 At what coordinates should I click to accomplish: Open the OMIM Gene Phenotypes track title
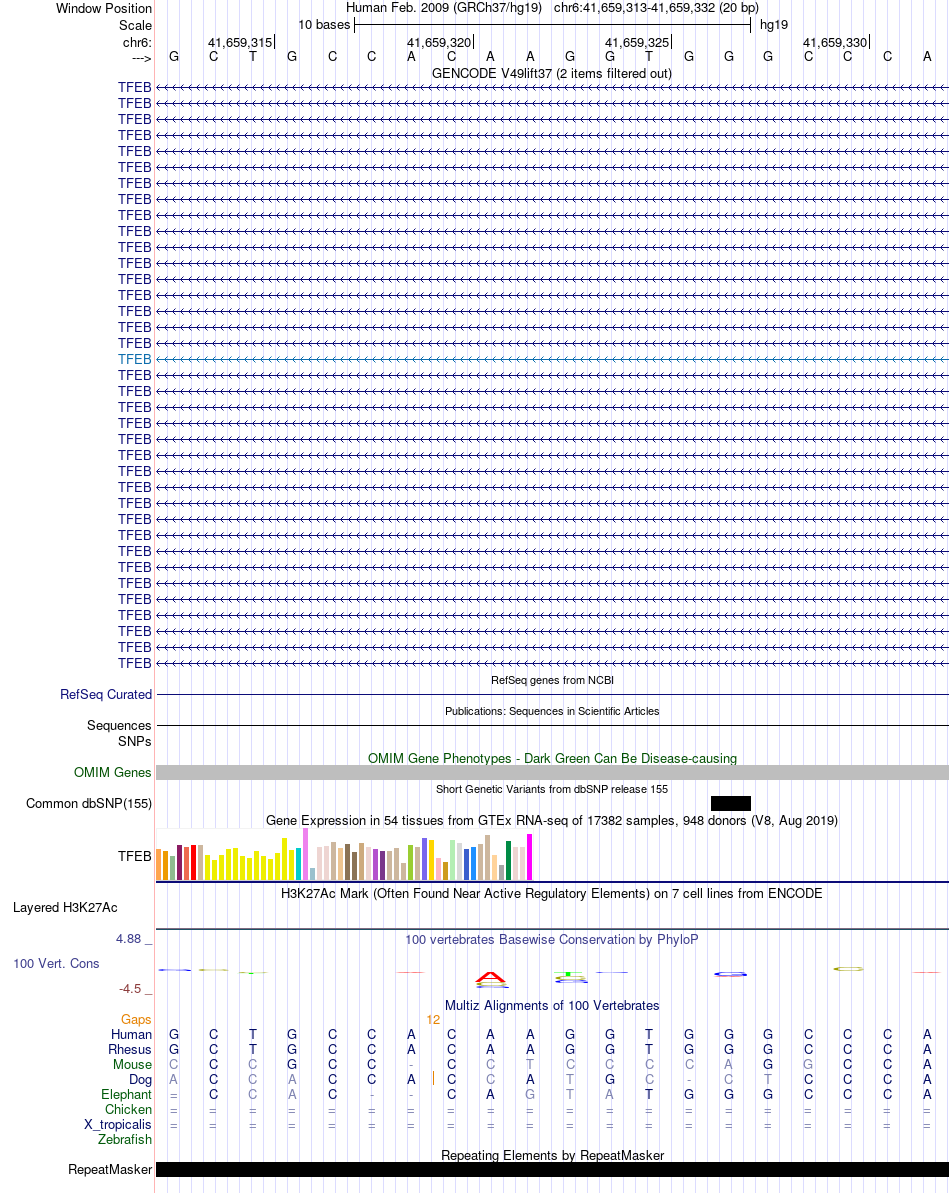point(552,759)
